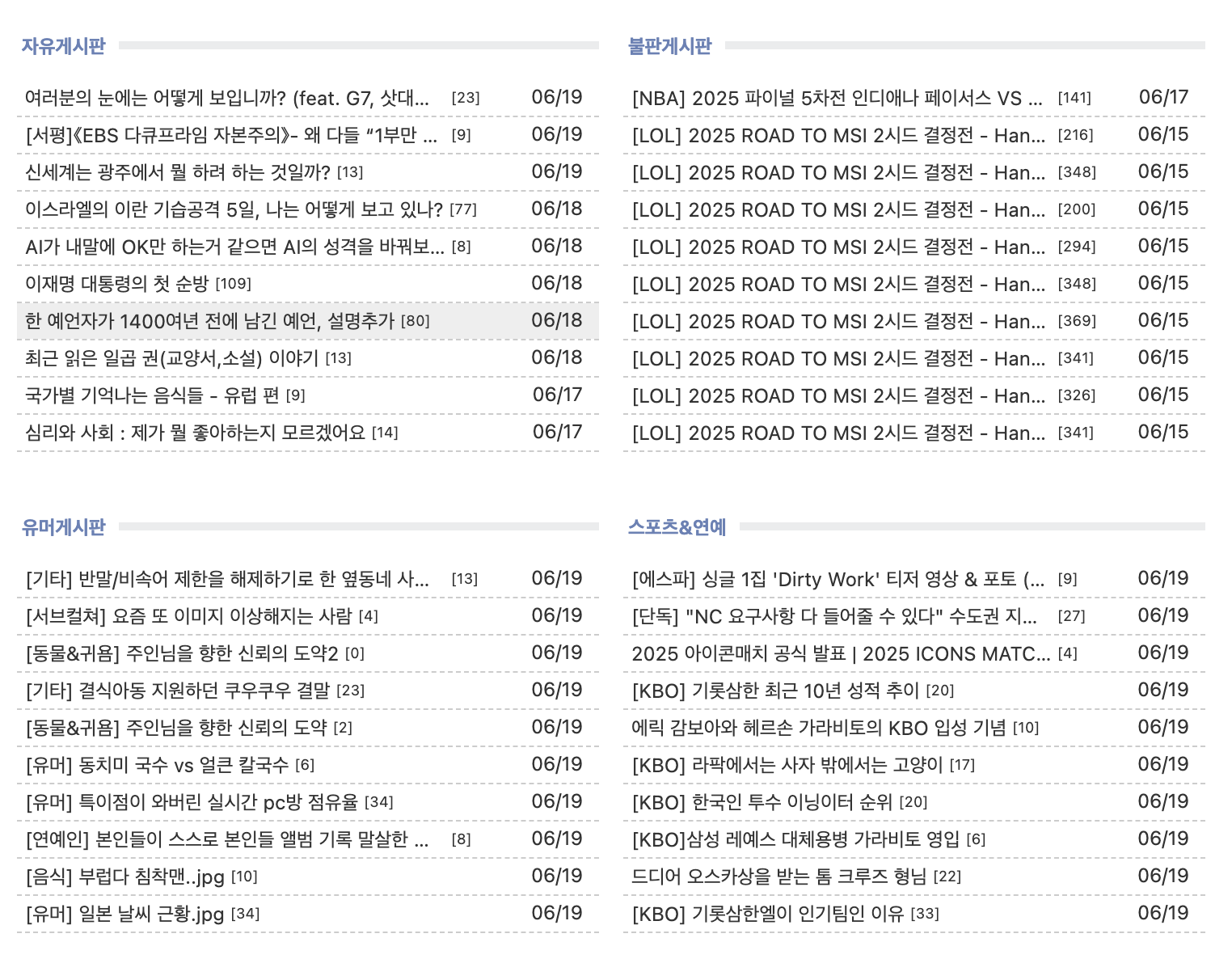Open the 자유게시판 board heading
This screenshot has width=1232, height=959.
click(x=63, y=46)
